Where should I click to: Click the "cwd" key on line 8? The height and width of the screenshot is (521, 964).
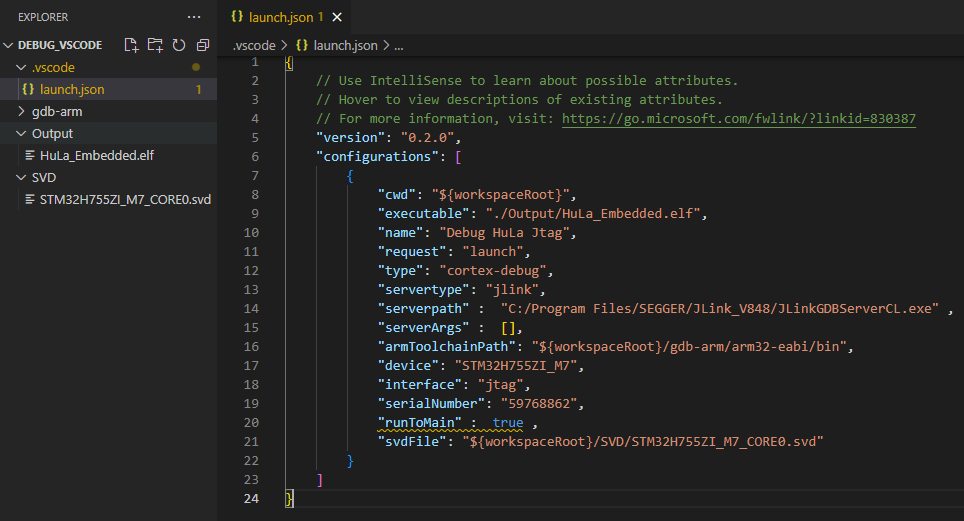coord(397,194)
